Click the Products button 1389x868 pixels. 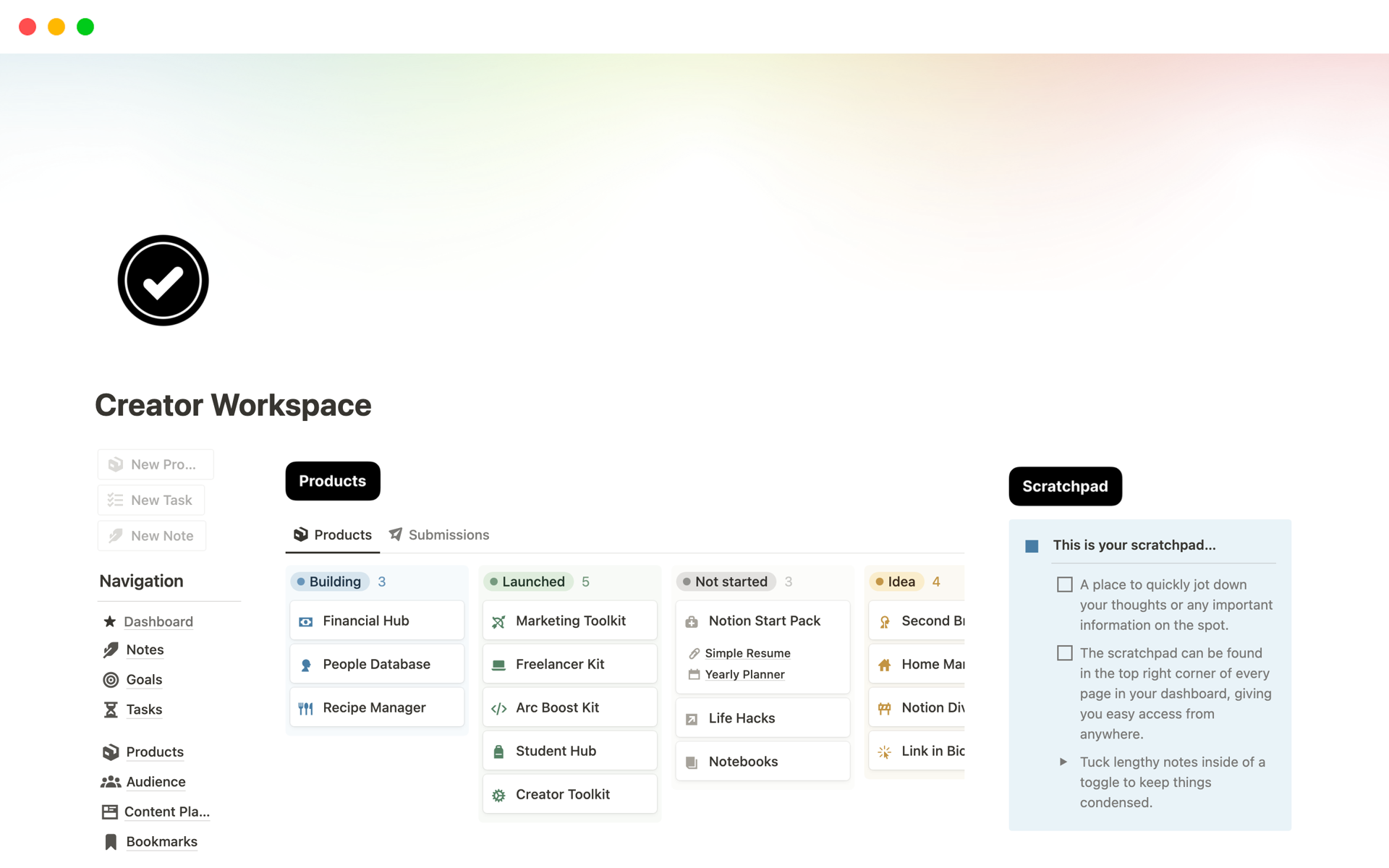[333, 481]
